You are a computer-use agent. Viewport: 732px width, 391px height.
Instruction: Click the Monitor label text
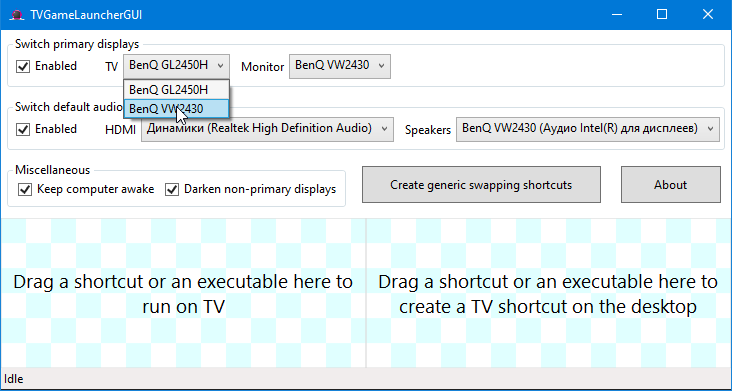[x=262, y=67]
